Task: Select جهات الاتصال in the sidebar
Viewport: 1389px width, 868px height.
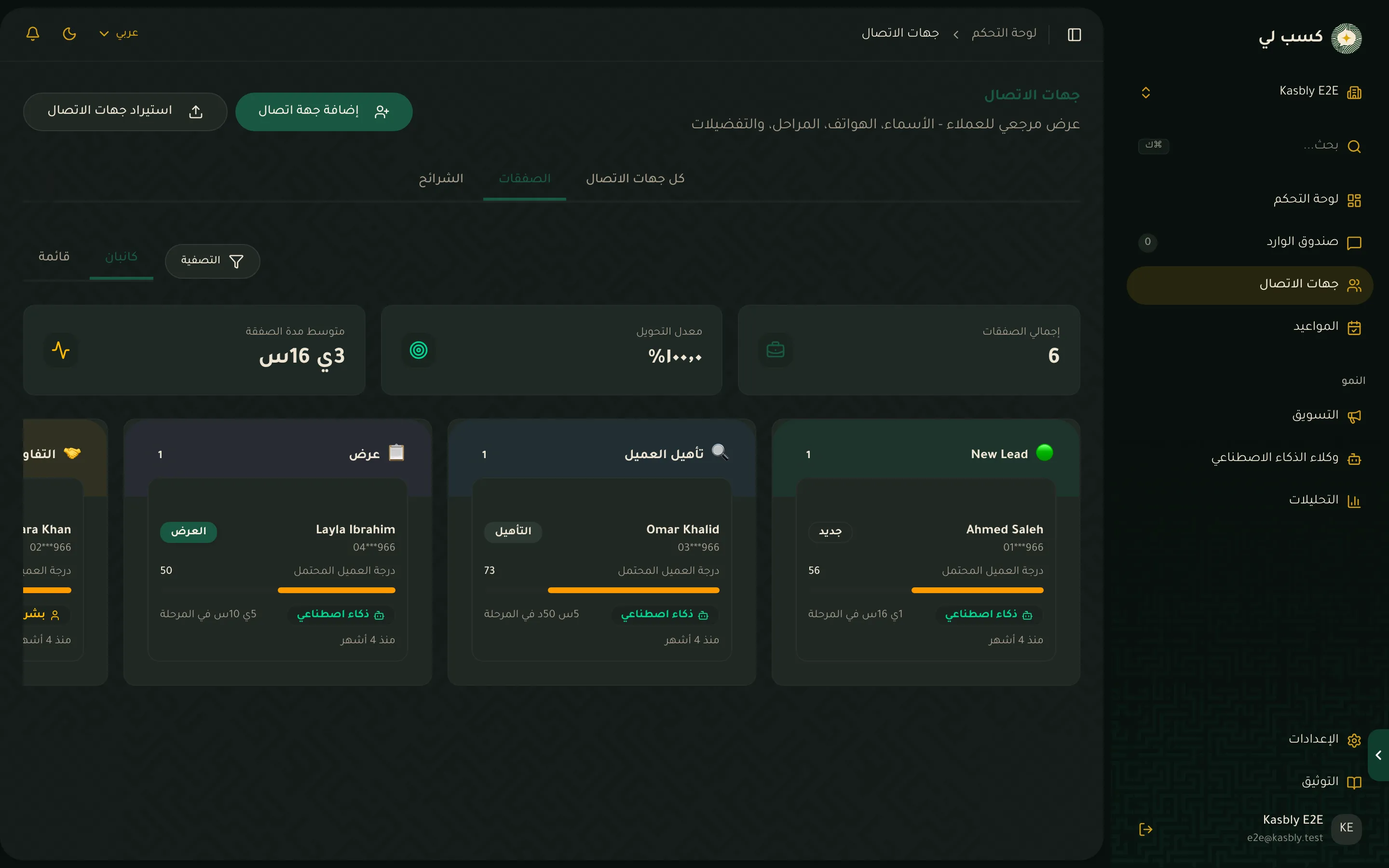Action: (x=1250, y=285)
